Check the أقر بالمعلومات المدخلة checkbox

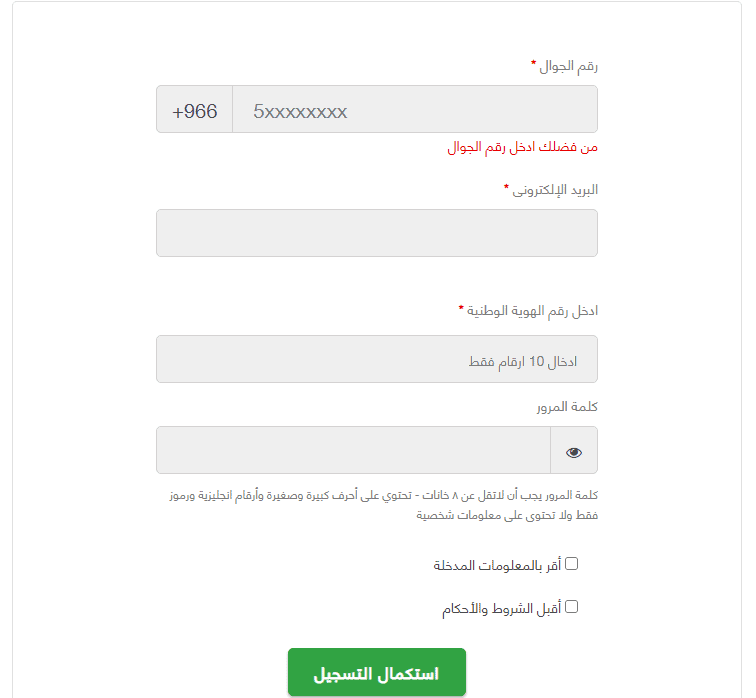point(571,564)
